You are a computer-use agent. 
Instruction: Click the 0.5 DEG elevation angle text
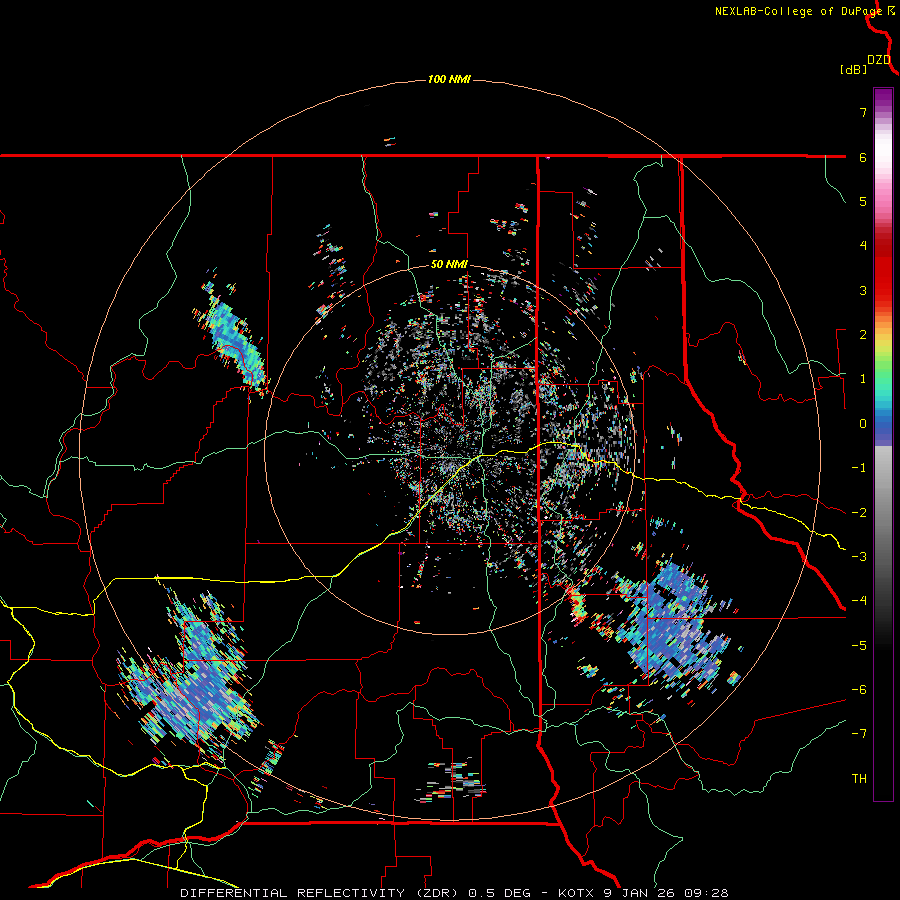coord(500,893)
